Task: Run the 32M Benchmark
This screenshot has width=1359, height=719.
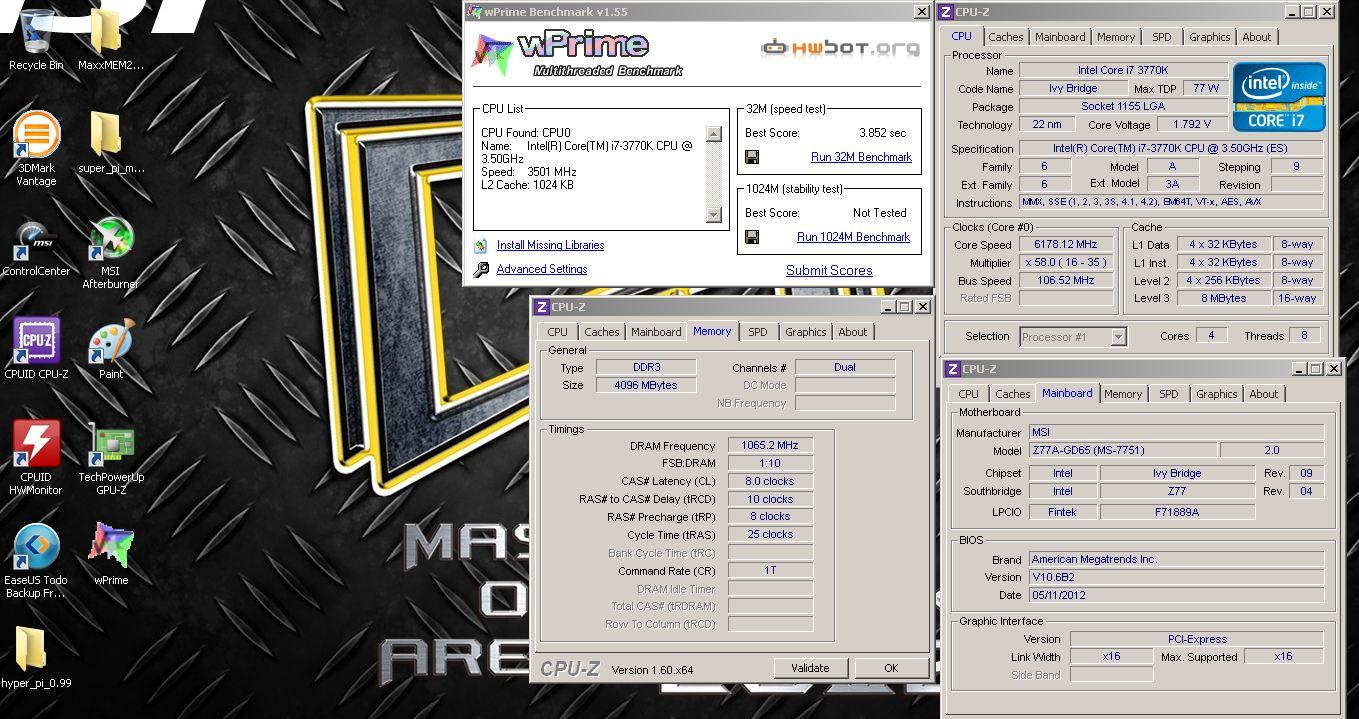Action: pos(861,157)
